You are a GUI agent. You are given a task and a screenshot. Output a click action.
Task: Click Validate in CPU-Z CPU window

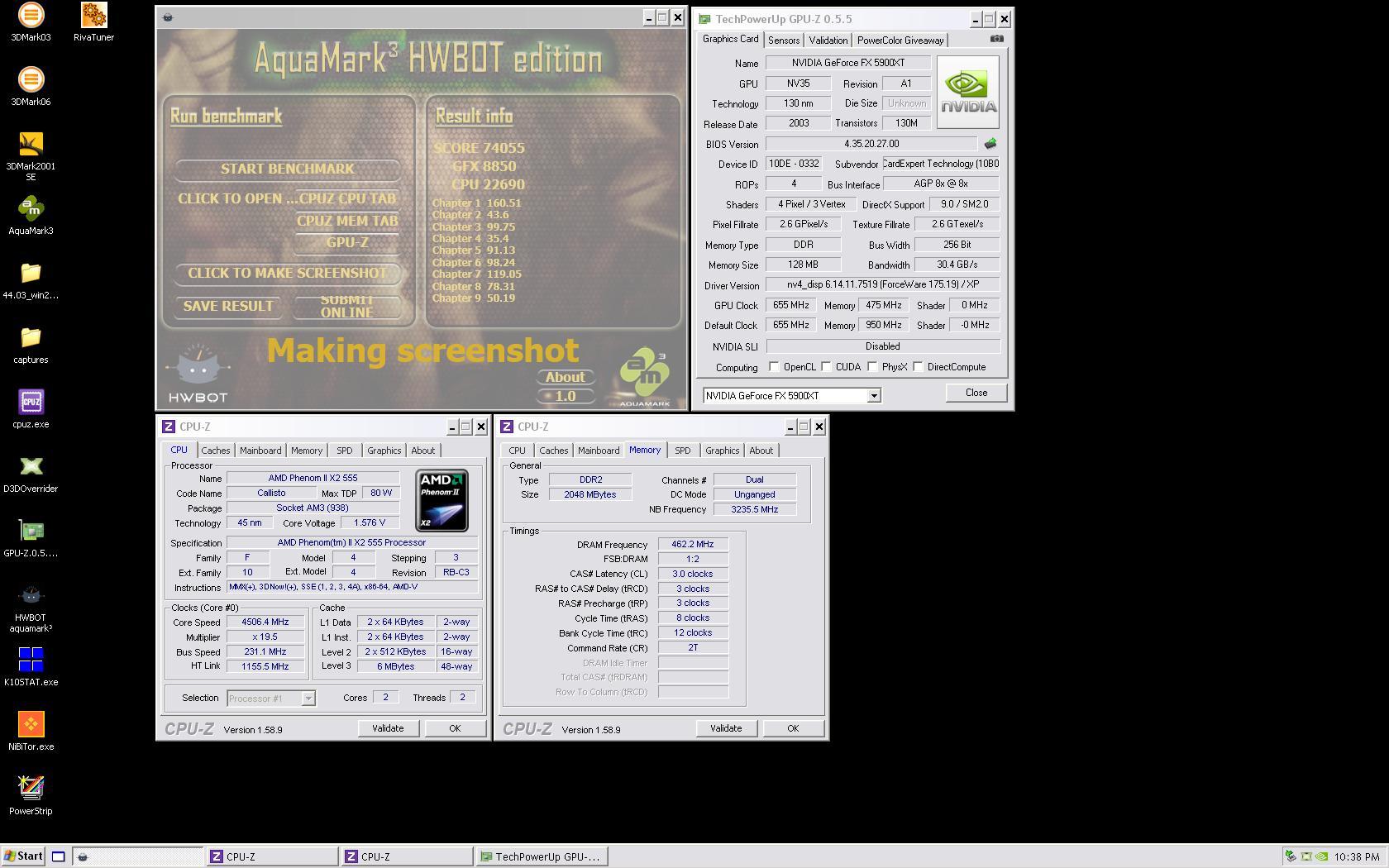pyautogui.click(x=388, y=728)
